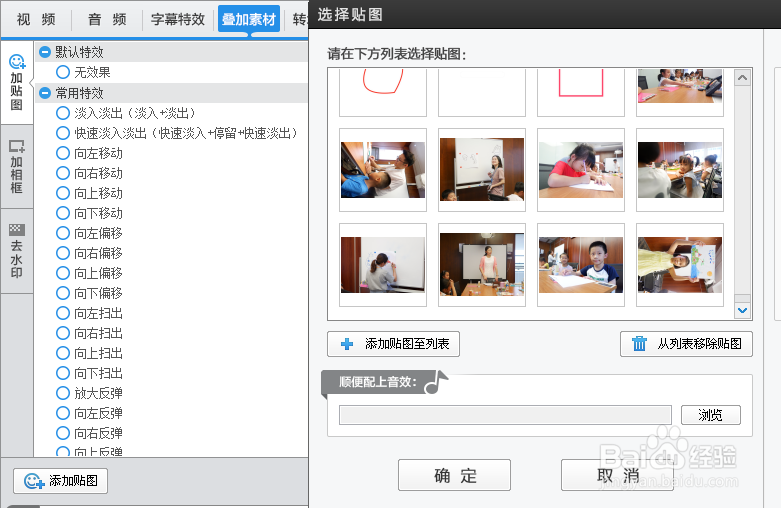Image resolution: width=781 pixels, height=508 pixels.
Task: Select thumbnail of girl holding drawing
Action: point(680,265)
